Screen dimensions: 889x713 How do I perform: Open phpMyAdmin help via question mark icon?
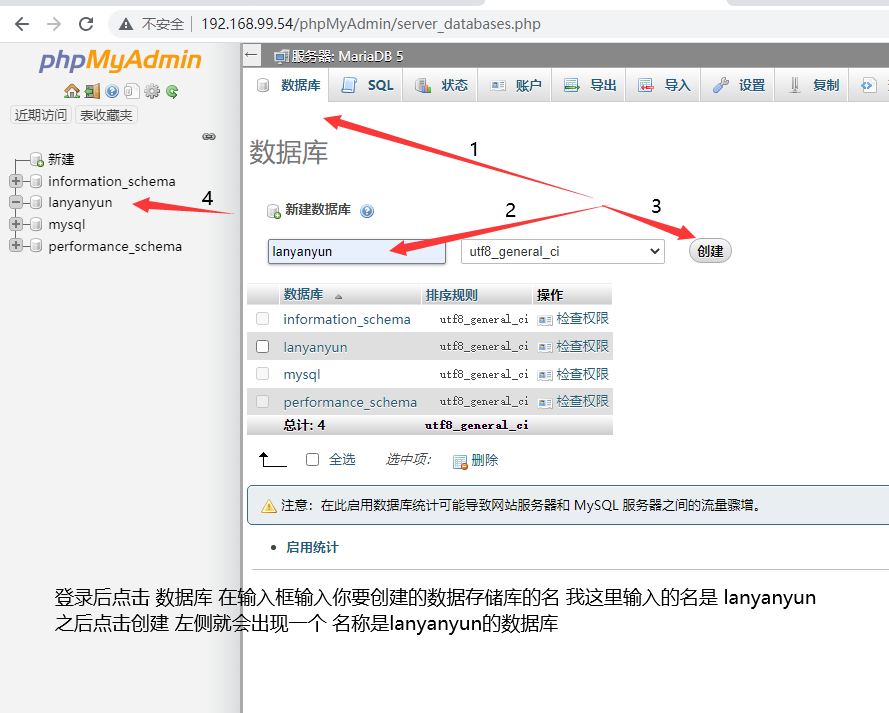point(110,92)
